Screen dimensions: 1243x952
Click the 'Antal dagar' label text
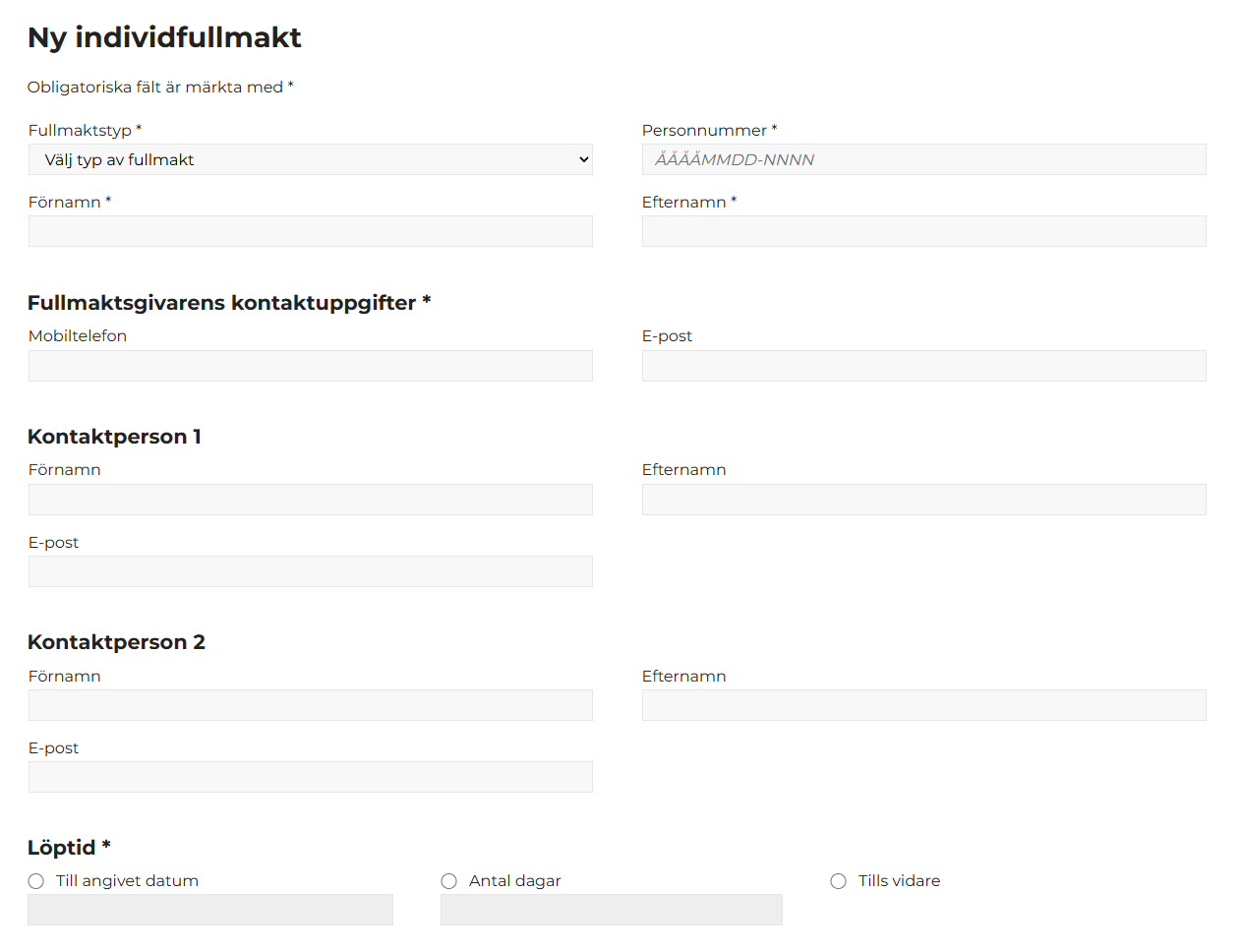pos(514,881)
